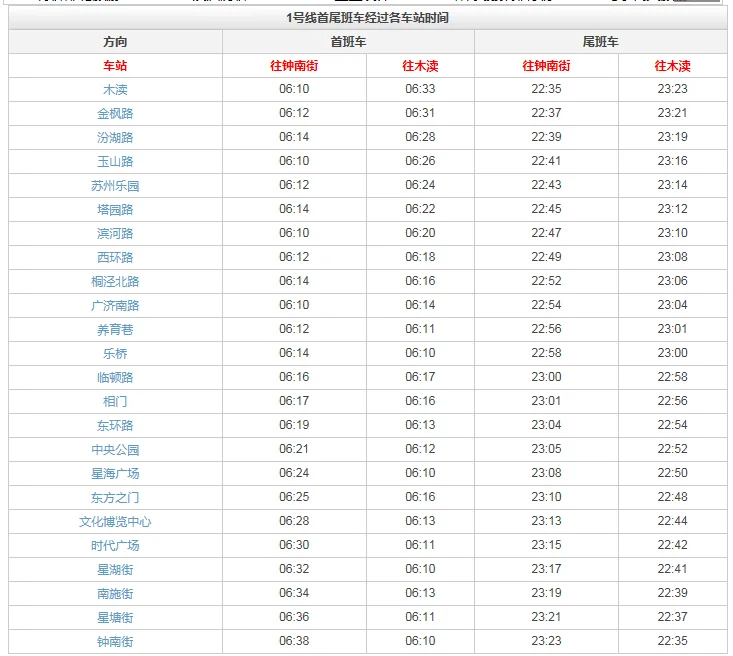Image resolution: width=733 pixels, height=656 pixels.
Task: Click the red 车站 column header
Action: pyautogui.click(x=115, y=66)
